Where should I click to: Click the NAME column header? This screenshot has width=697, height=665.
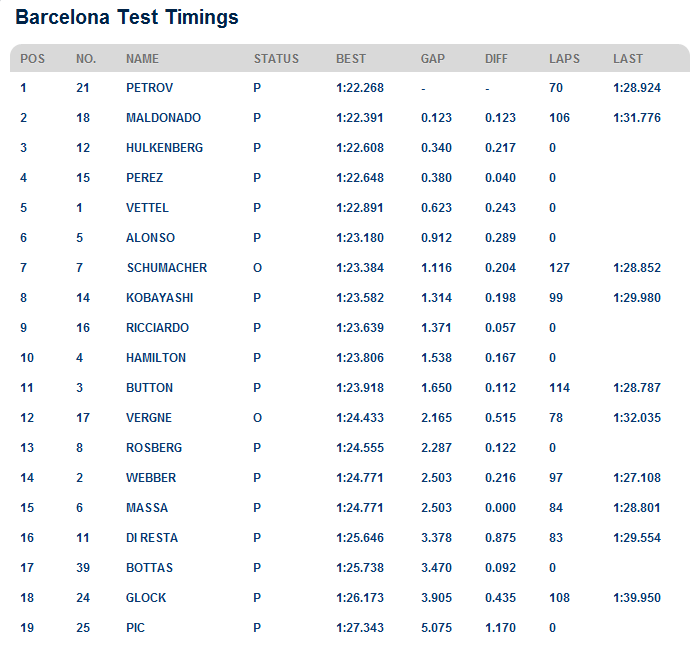142,59
